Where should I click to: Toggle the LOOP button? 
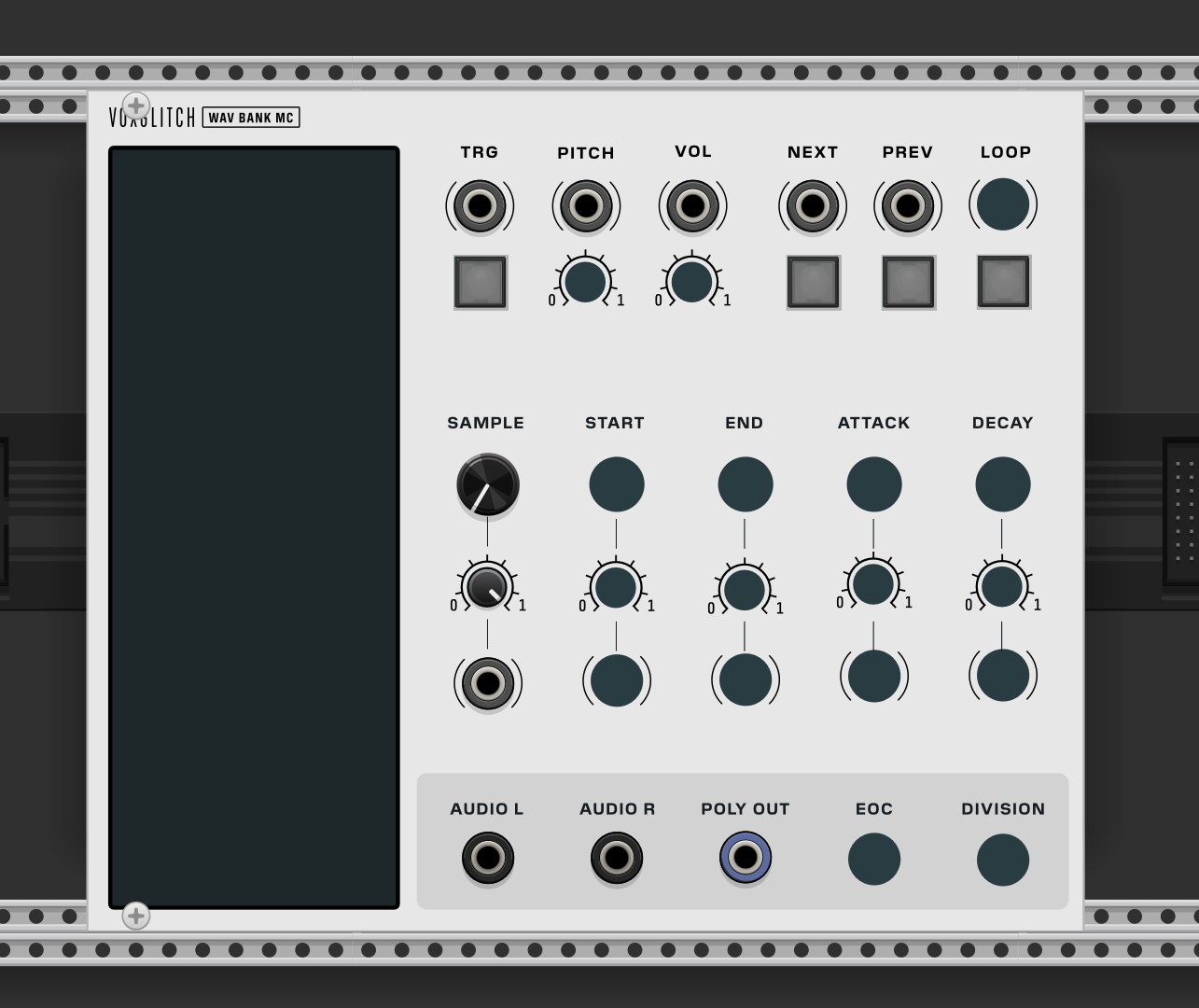pyautogui.click(x=1003, y=282)
